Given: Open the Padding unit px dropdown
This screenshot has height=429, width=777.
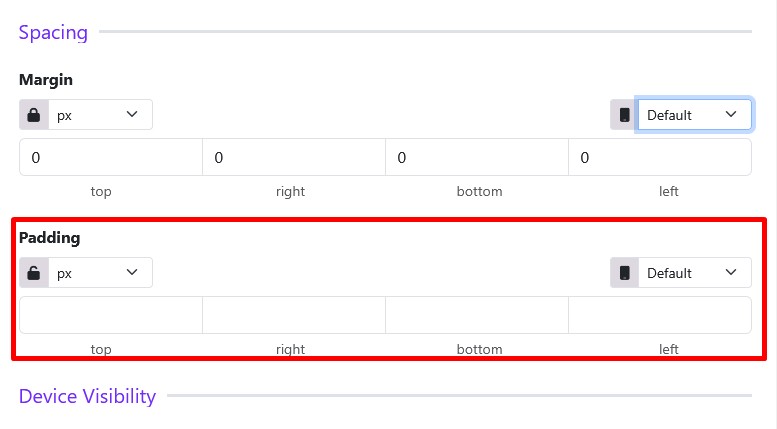Looking at the screenshot, I should (x=100, y=273).
